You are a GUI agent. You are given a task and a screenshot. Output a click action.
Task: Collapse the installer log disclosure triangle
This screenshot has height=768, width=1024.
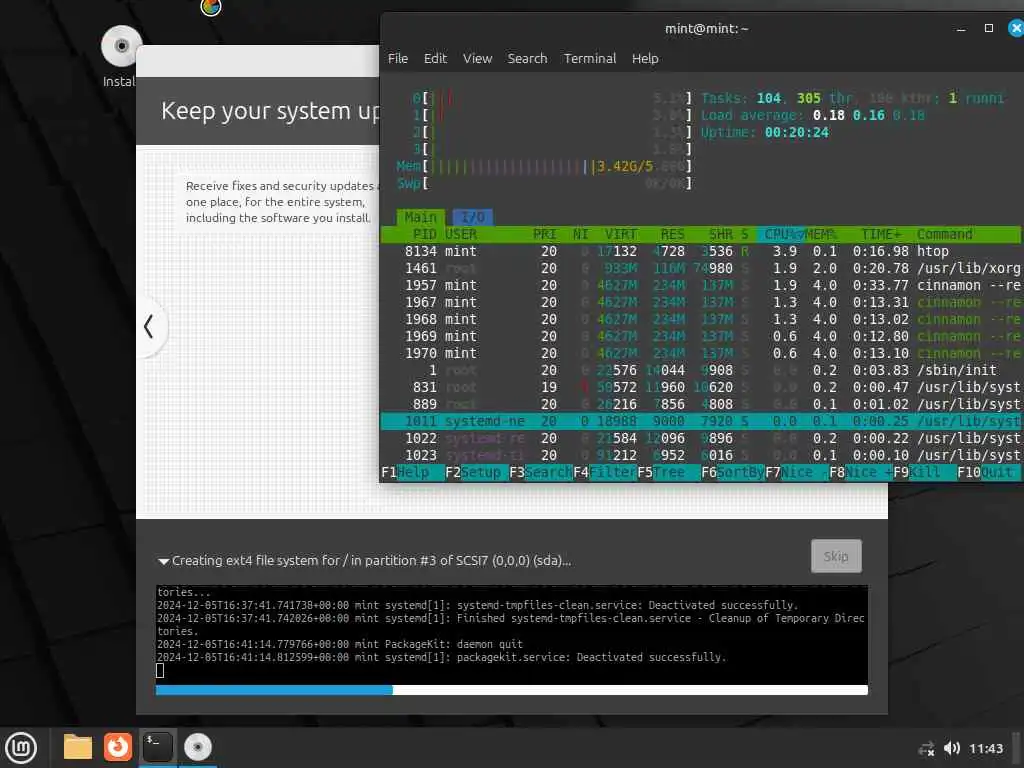pyautogui.click(x=163, y=561)
